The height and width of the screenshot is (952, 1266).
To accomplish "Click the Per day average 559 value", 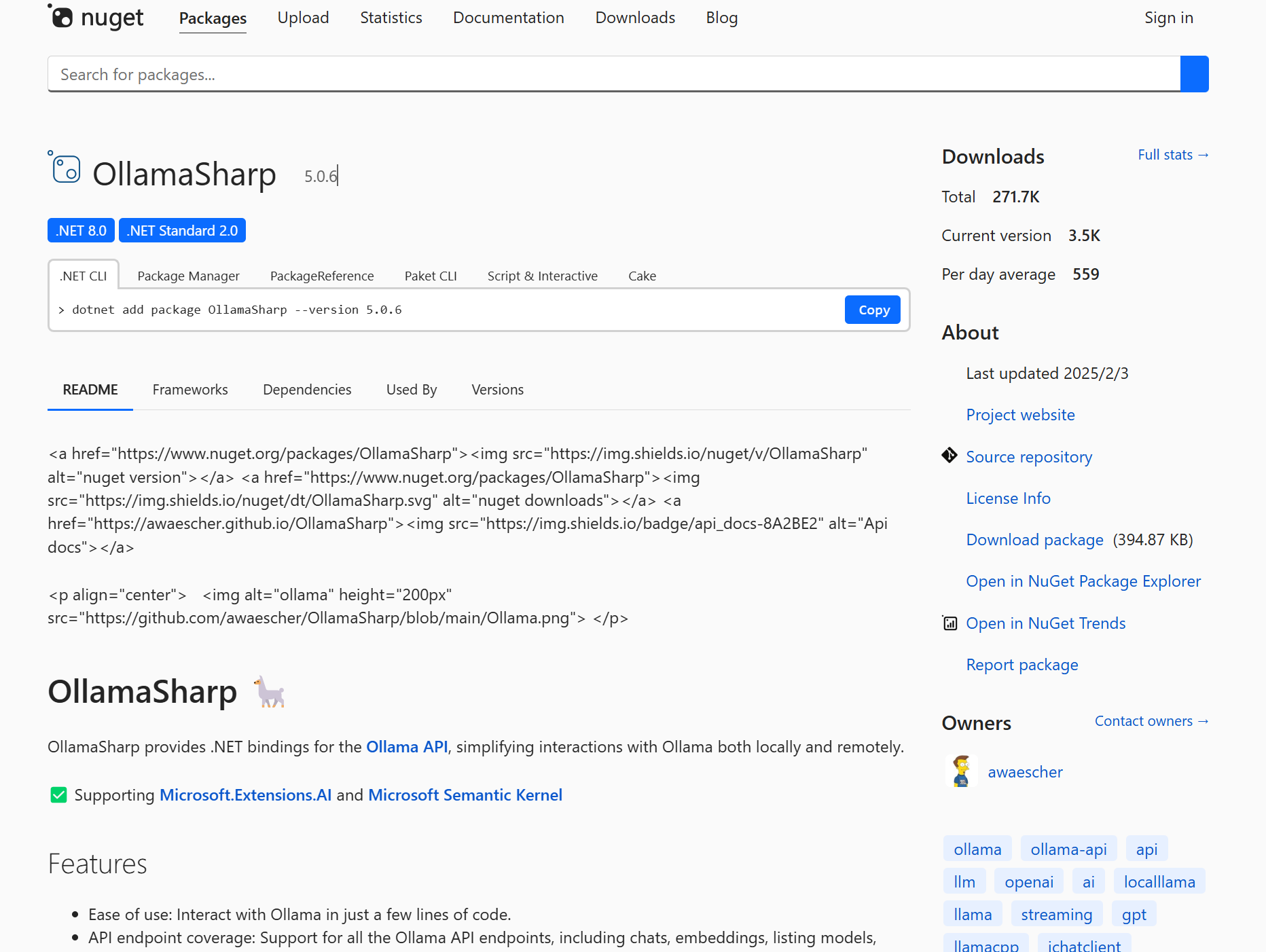I will 1085,274.
